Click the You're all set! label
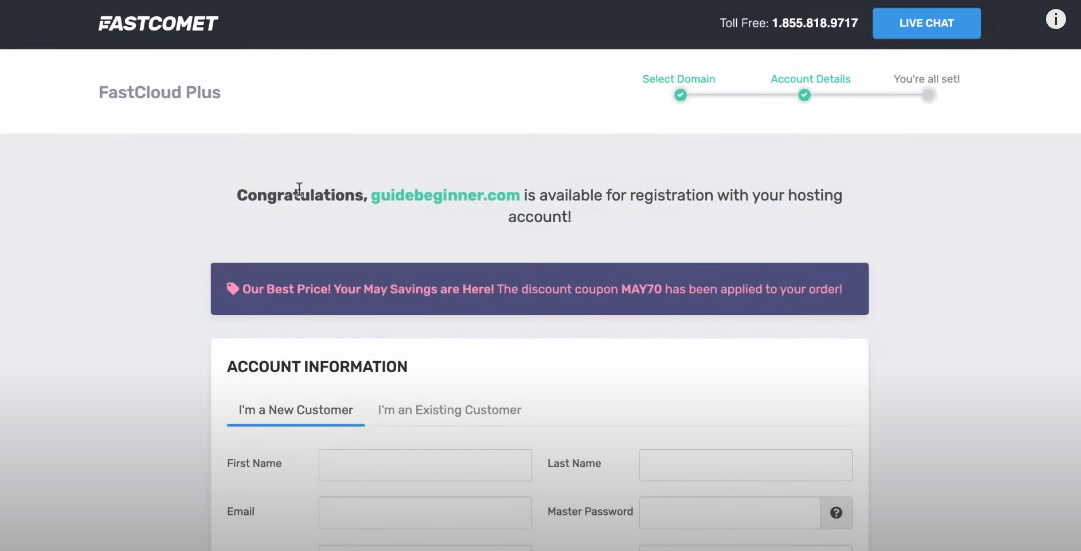 click(x=927, y=79)
